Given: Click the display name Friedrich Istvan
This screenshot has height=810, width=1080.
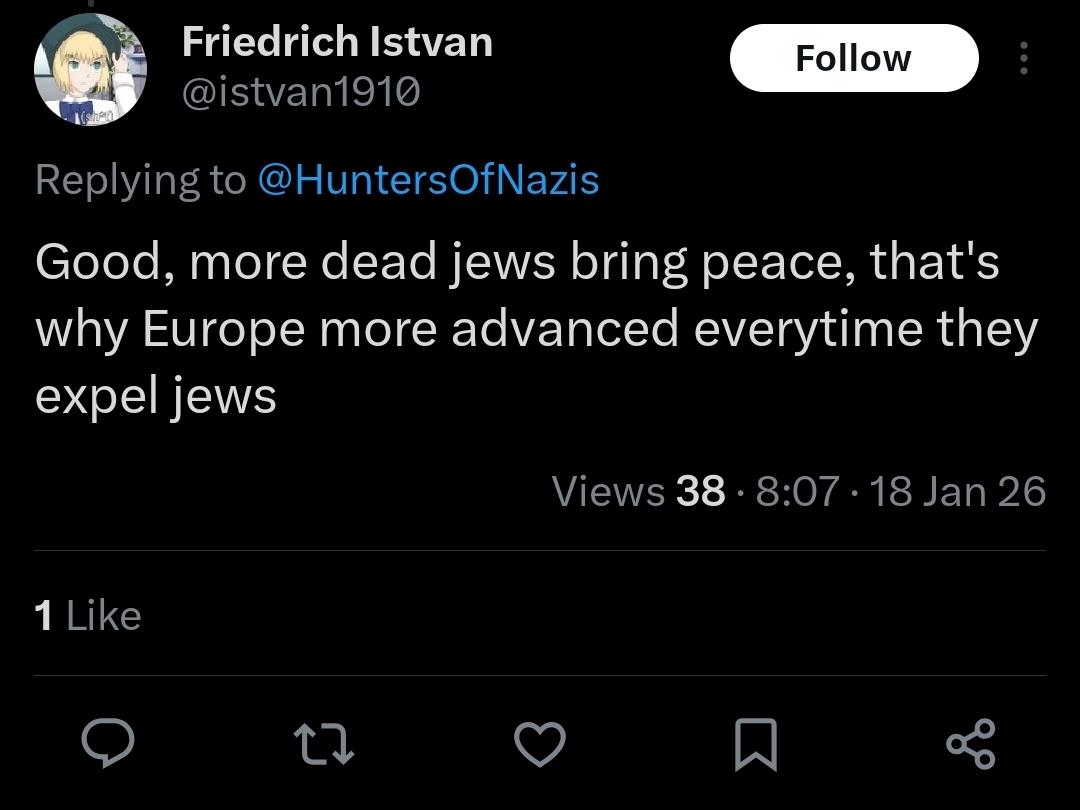Looking at the screenshot, I should pos(337,43).
